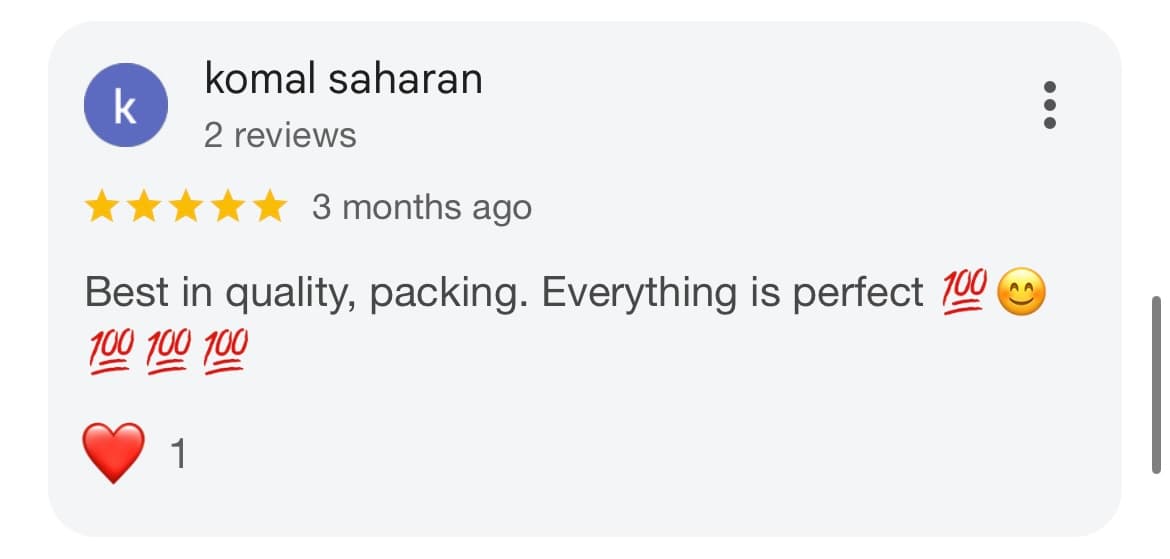This screenshot has height=559, width=1170.
Task: Click the vertical scrollbar on the right edge
Action: click(x=1158, y=384)
